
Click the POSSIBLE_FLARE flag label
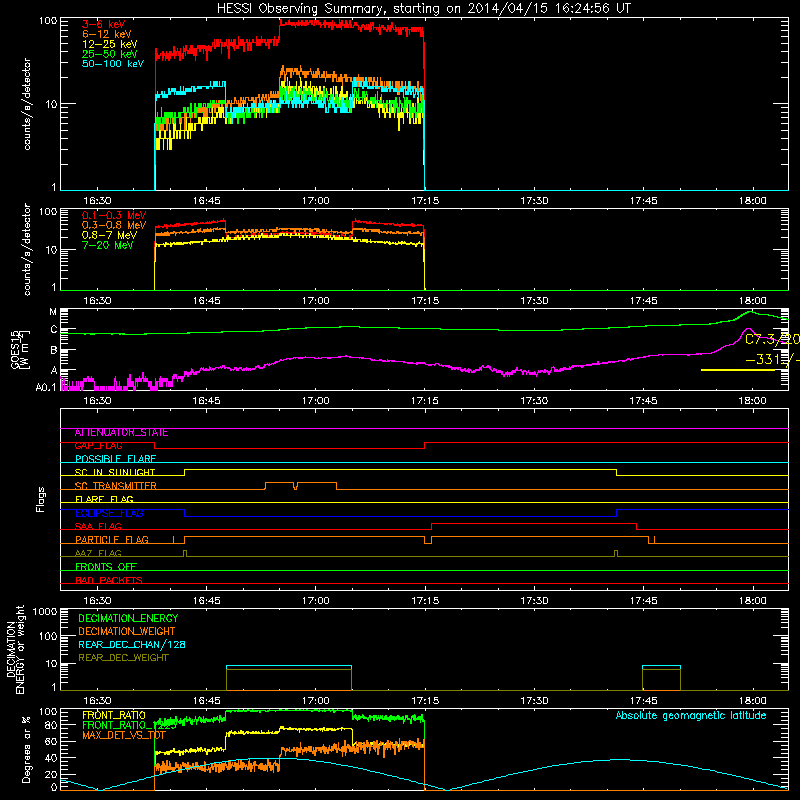tap(115, 459)
